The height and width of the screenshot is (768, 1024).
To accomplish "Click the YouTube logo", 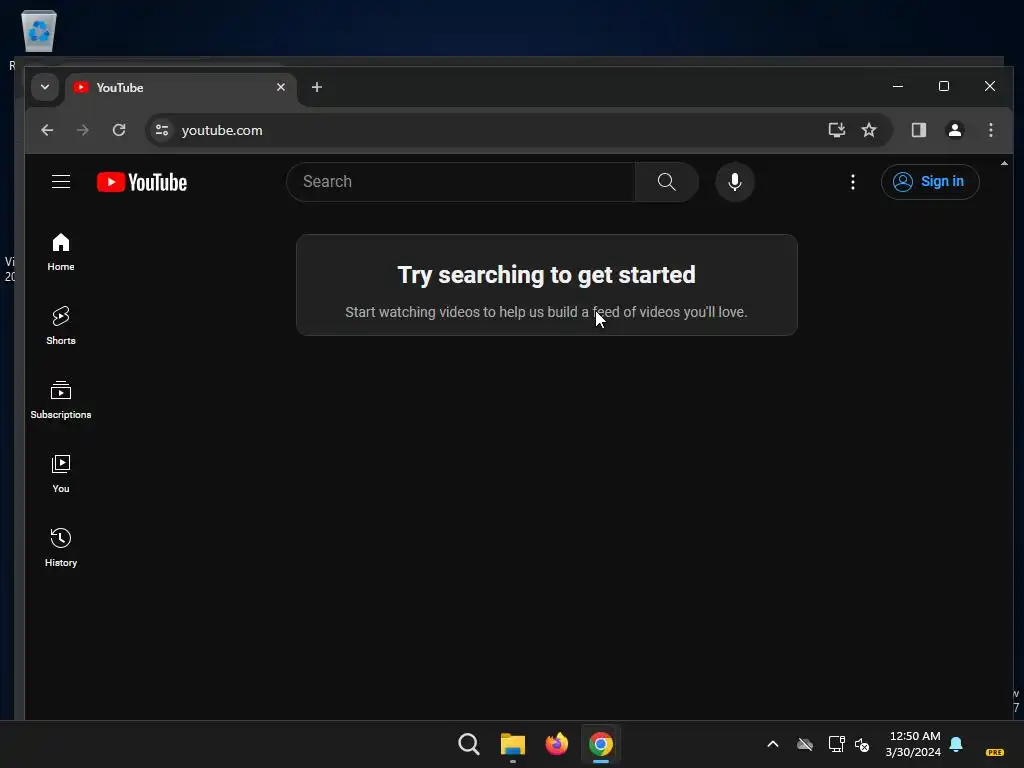I will (x=142, y=182).
